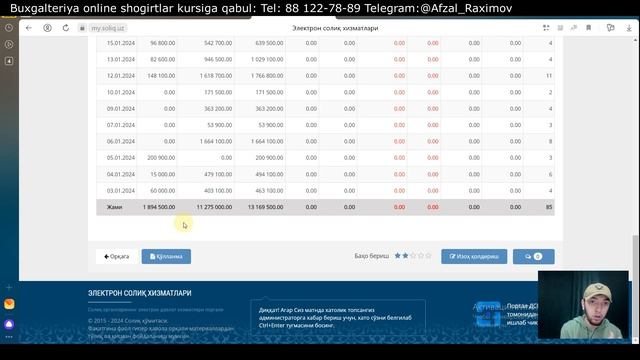Image resolution: width=640 pixels, height=360 pixels.
Task: Click the Жами total row label
Action: (114, 207)
